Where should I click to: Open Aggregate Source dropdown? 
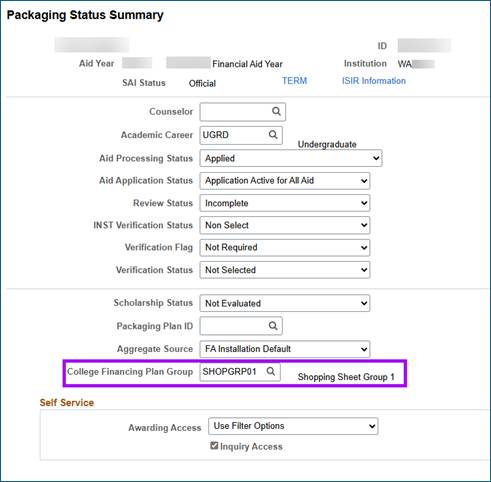(285, 349)
